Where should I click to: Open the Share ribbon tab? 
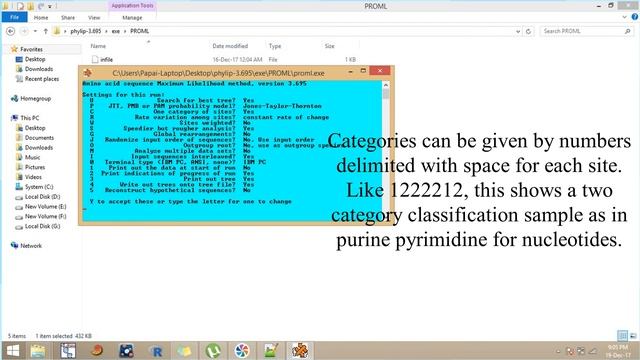(68, 18)
